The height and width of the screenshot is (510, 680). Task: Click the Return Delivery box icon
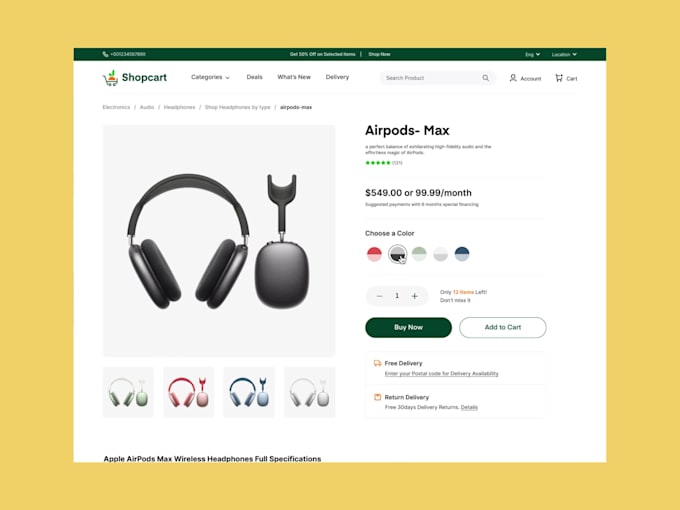click(x=377, y=397)
